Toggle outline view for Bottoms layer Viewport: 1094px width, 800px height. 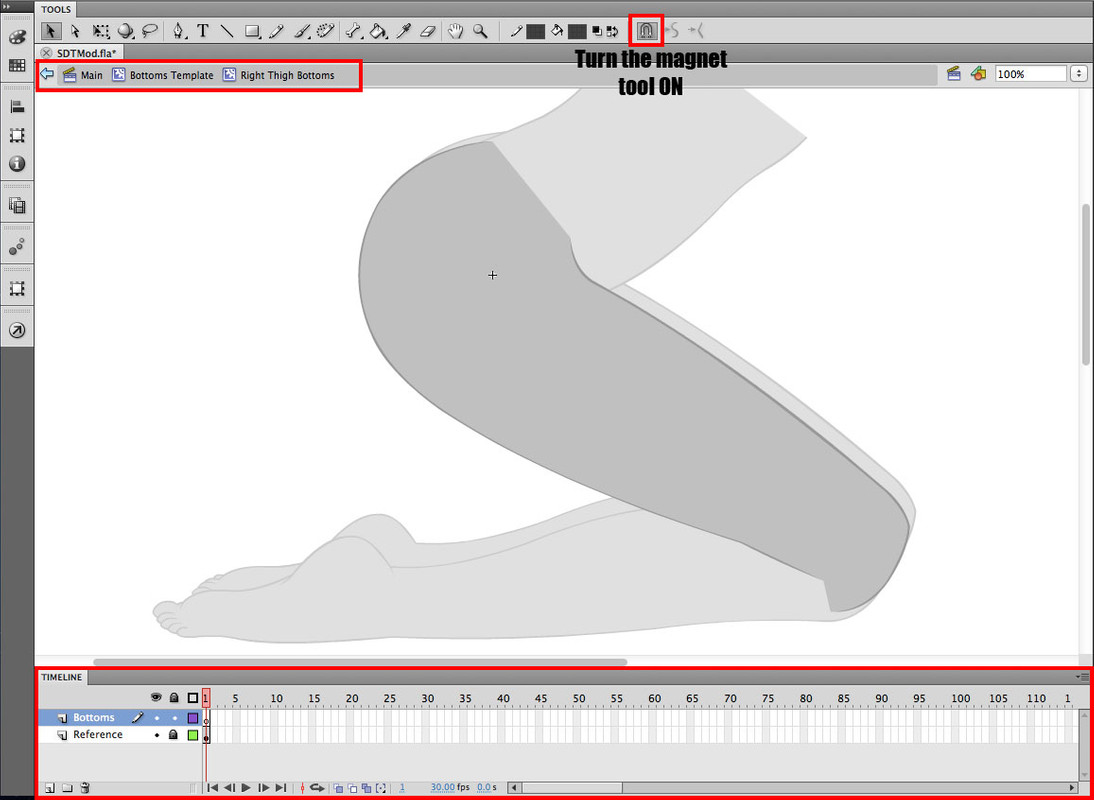pyautogui.click(x=193, y=718)
